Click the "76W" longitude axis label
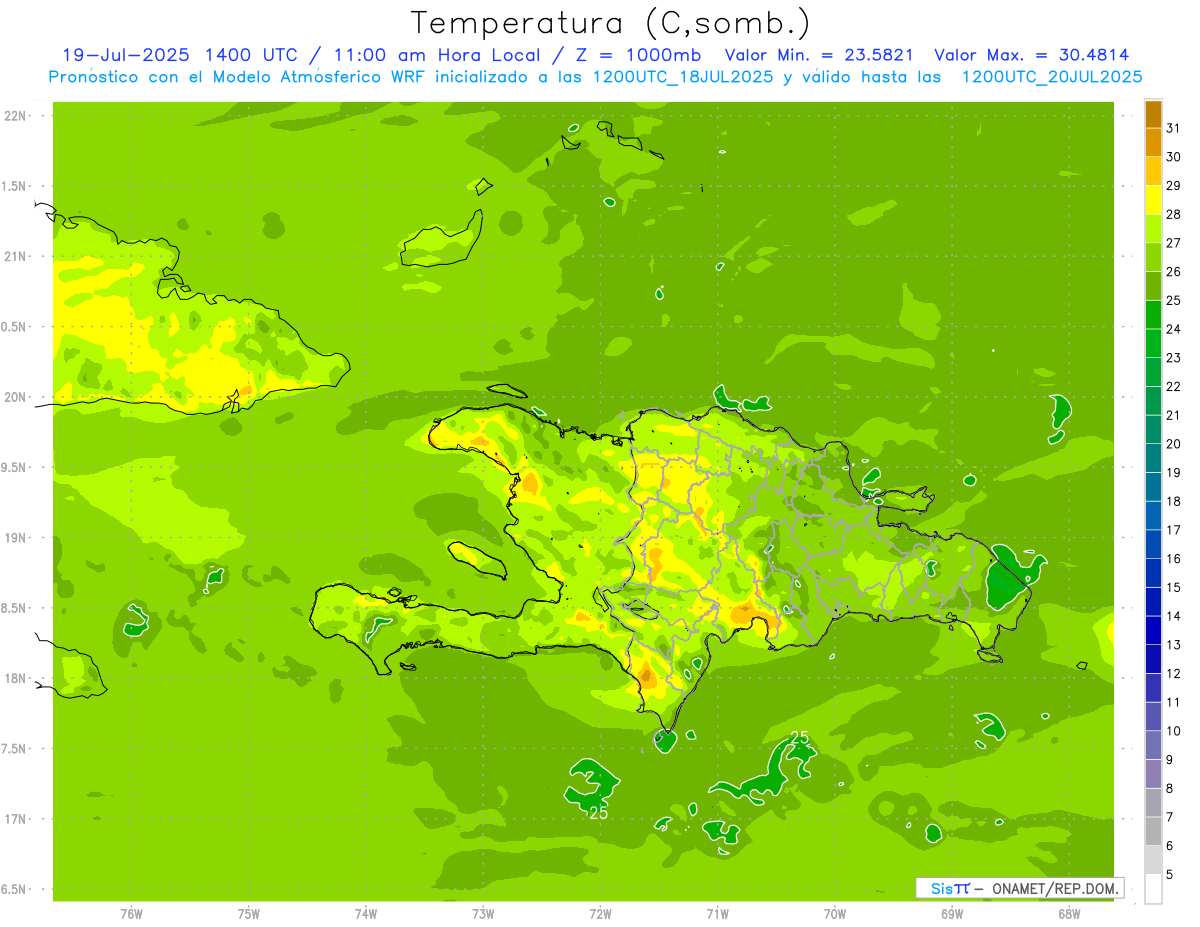1200x927 pixels. (x=131, y=914)
